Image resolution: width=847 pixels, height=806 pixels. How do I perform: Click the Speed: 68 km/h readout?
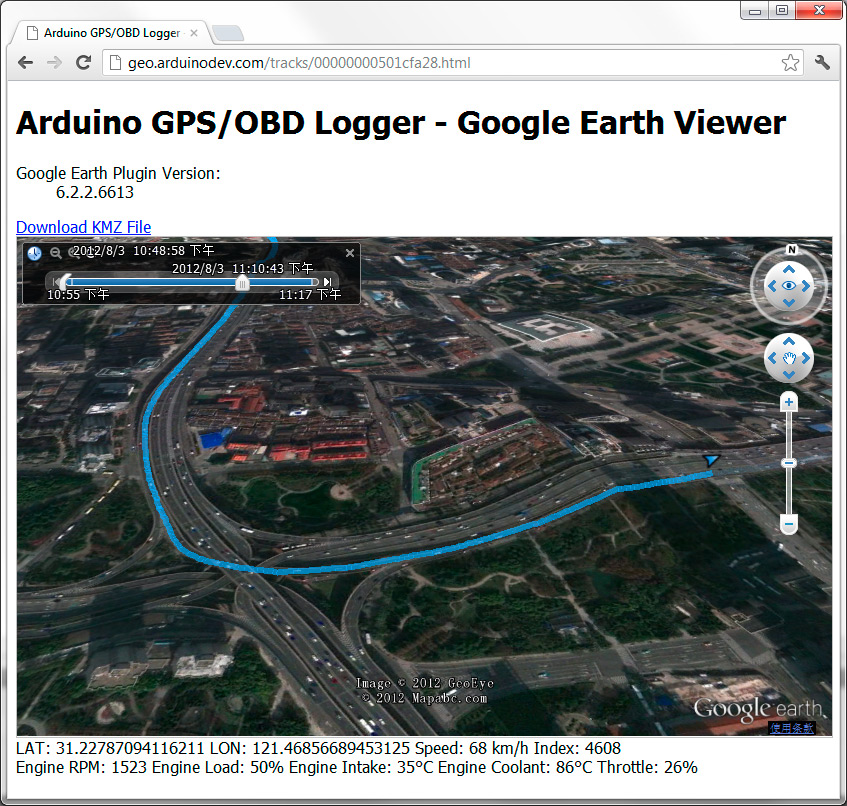coord(472,748)
